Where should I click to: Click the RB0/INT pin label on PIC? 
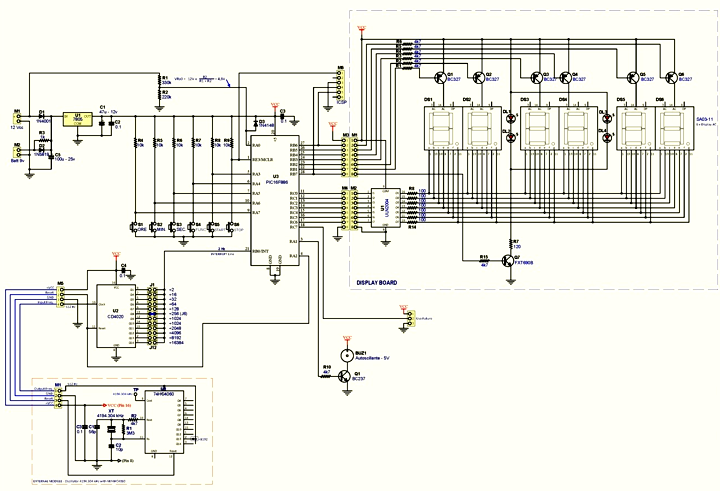260,251
